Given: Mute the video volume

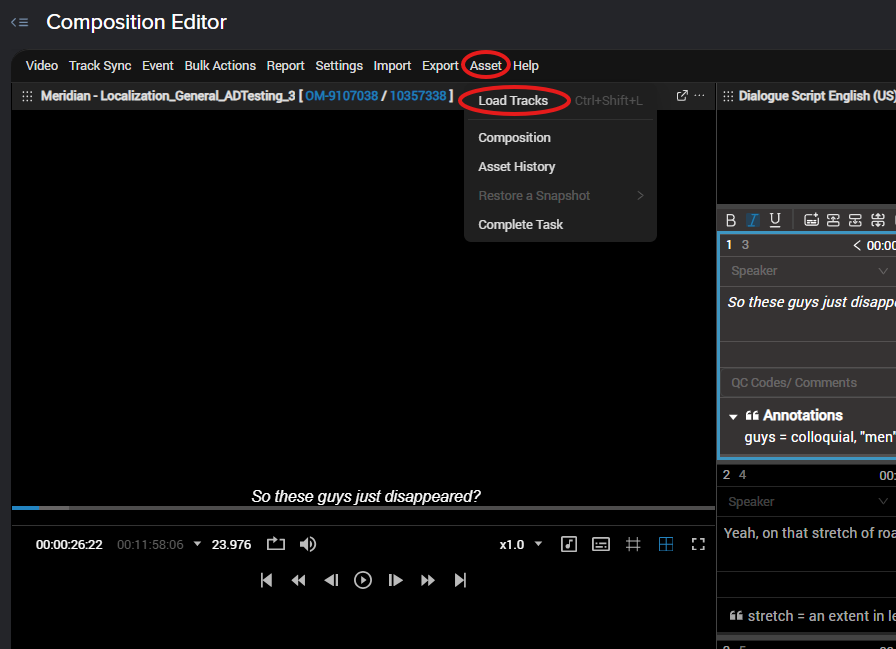Looking at the screenshot, I should point(307,544).
